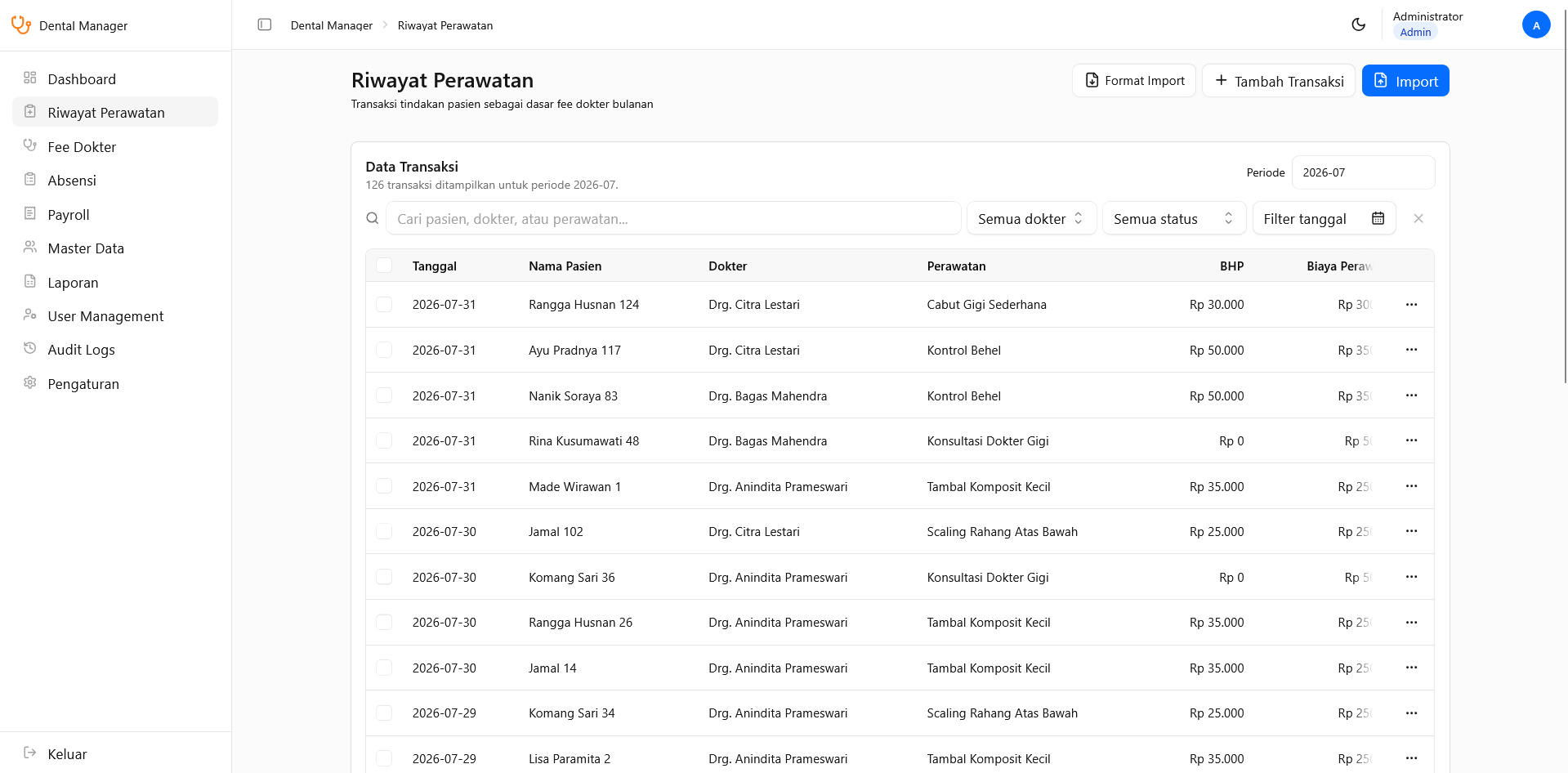This screenshot has height=773, width=1568.
Task: Open Payroll page
Action: [x=115, y=214]
